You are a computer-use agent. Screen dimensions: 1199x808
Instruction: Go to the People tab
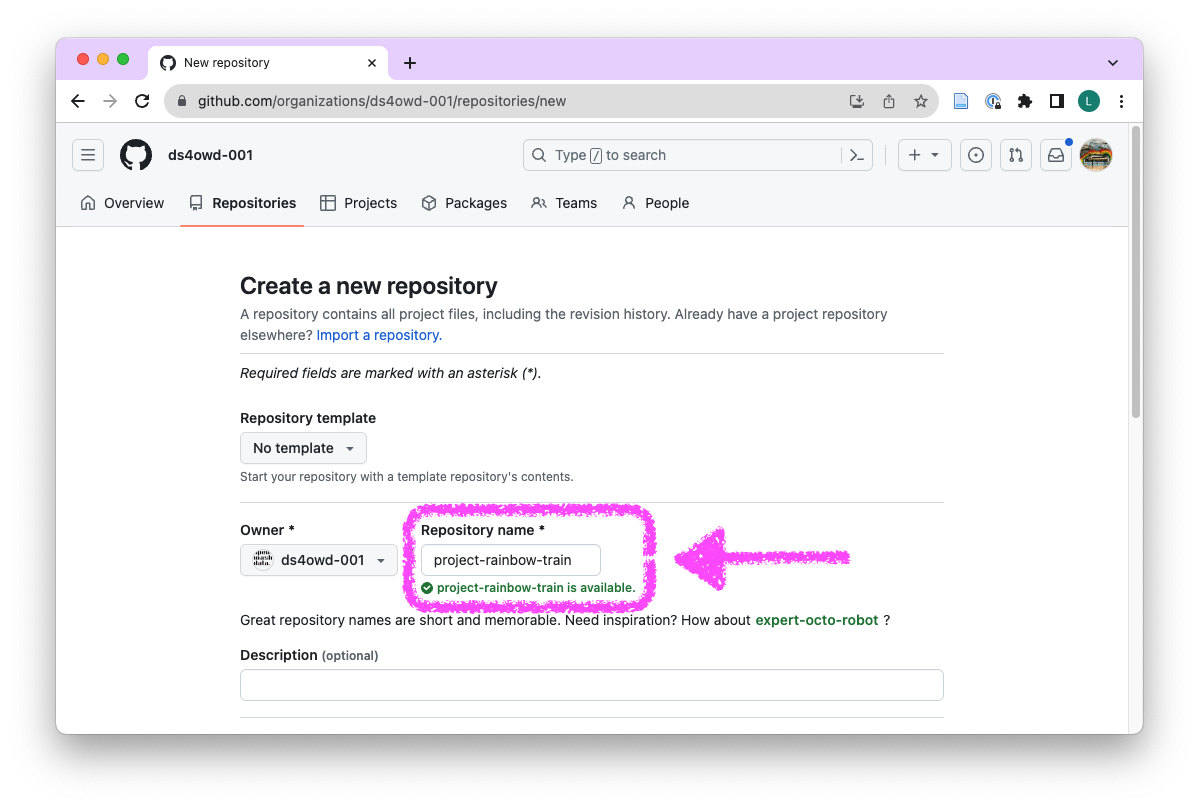click(656, 203)
